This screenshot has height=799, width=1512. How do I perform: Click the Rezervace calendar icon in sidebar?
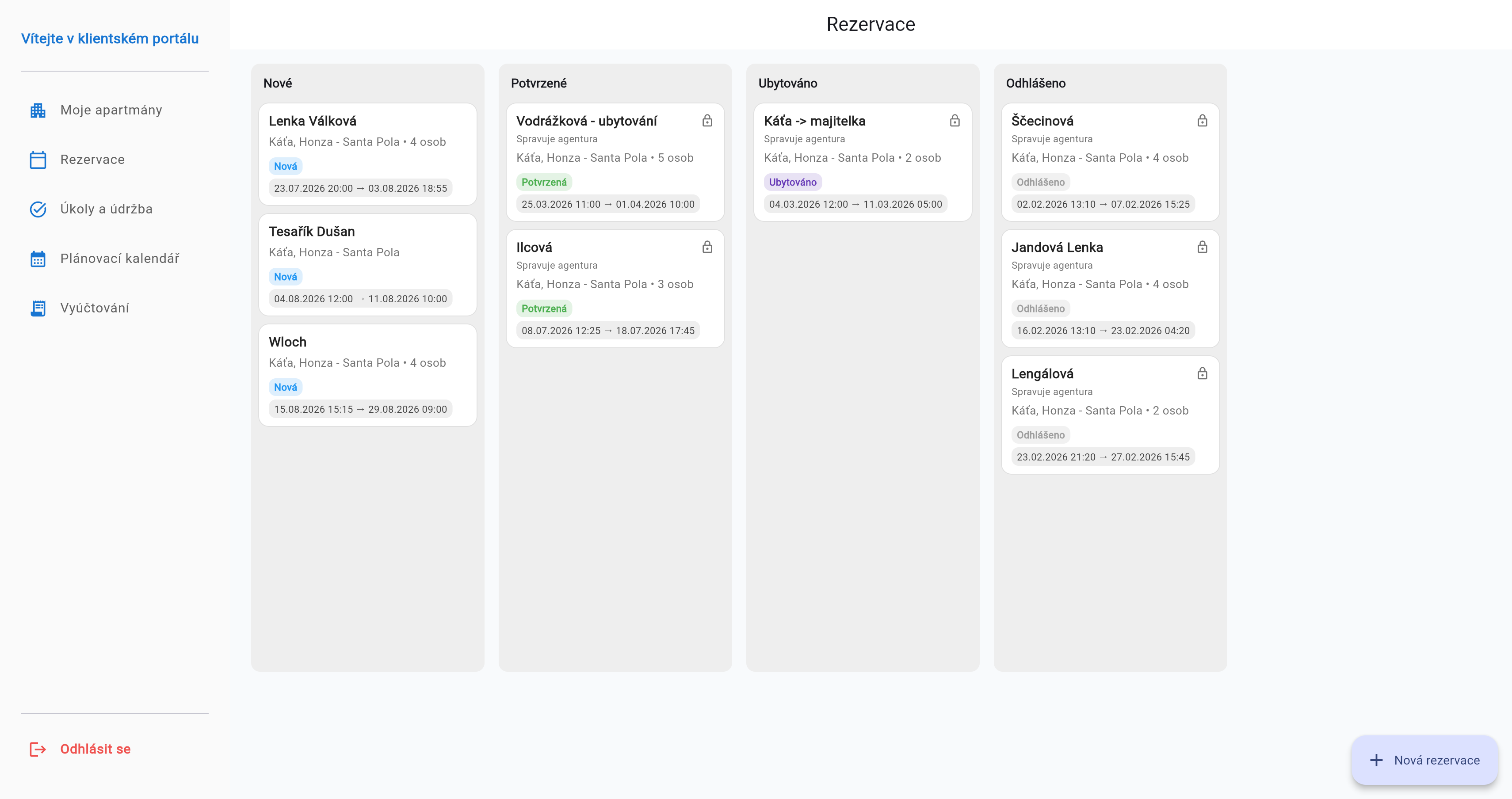(38, 160)
